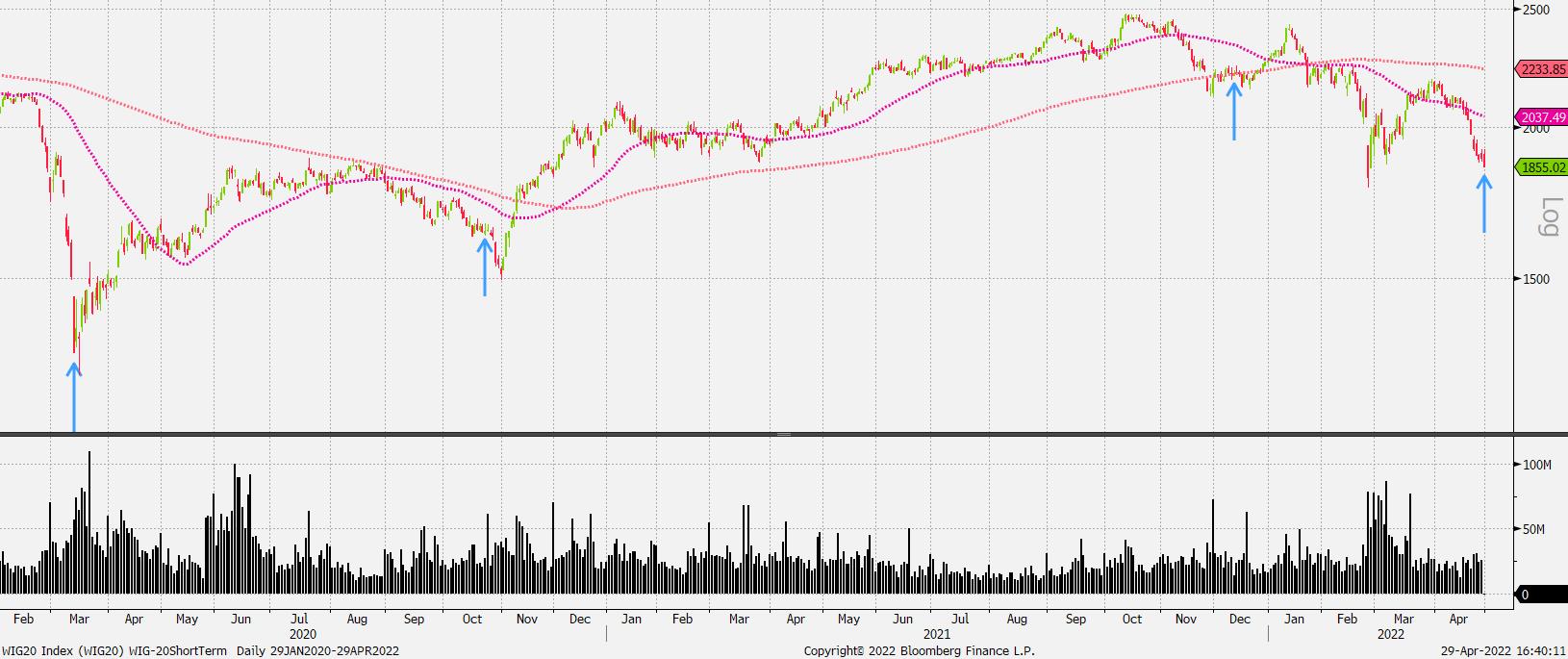
Task: Click the WIG-20ShortTerm chart name
Action: 179,651
